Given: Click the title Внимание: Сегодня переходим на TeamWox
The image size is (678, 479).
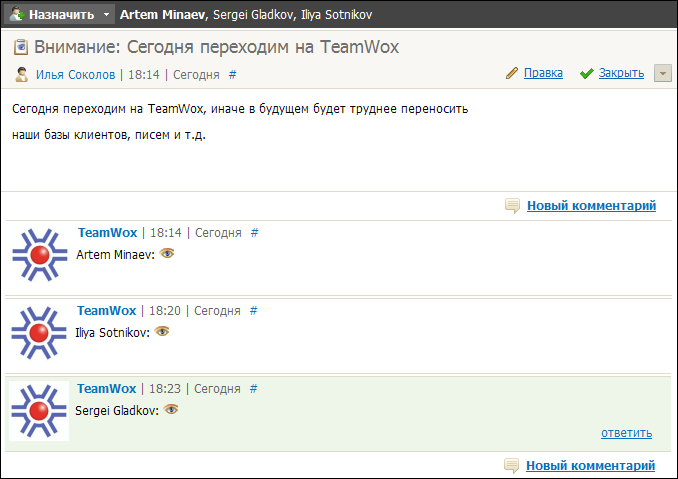Looking at the screenshot, I should (x=216, y=47).
